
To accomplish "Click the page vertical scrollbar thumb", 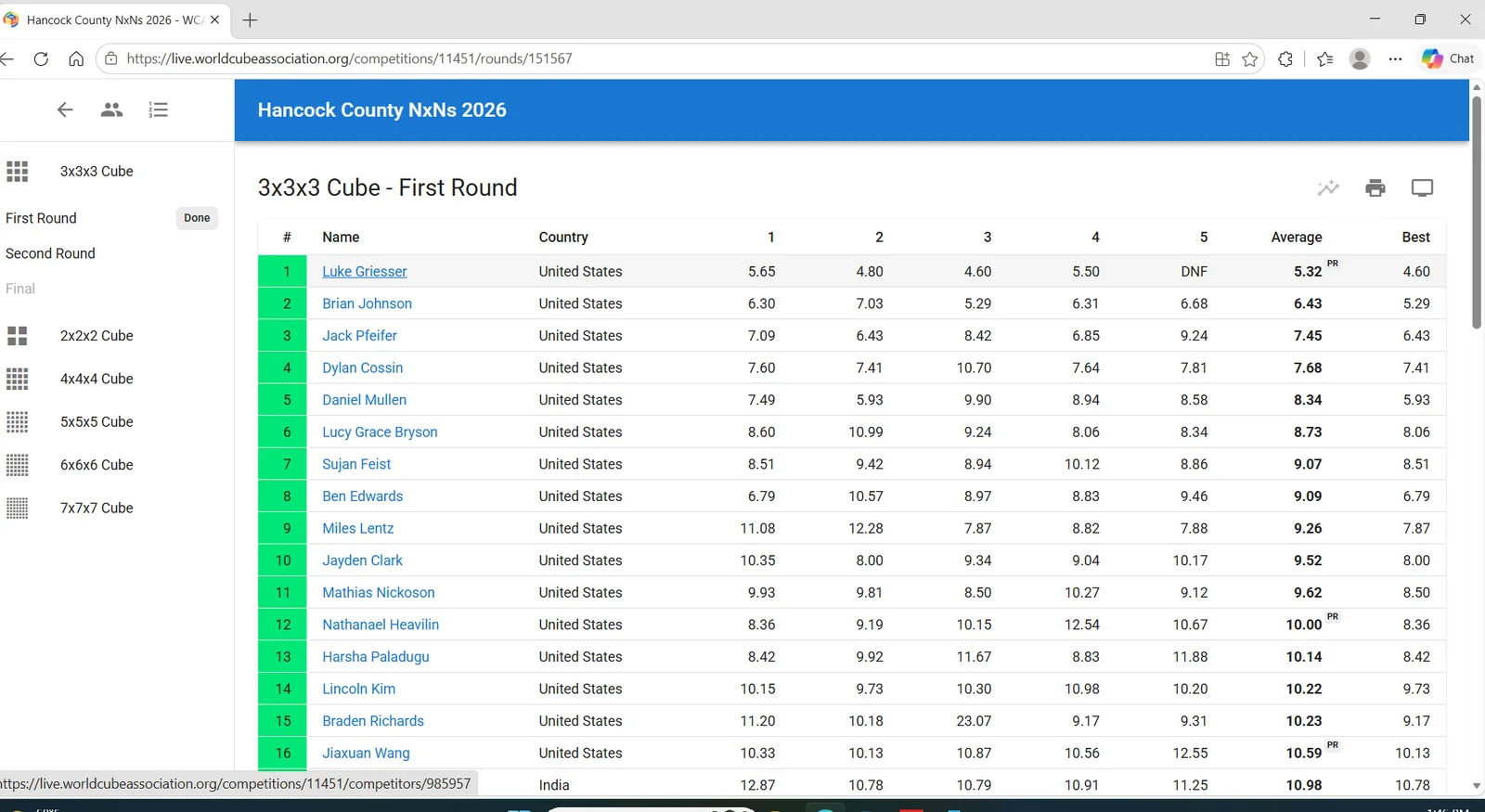I will click(1477, 212).
